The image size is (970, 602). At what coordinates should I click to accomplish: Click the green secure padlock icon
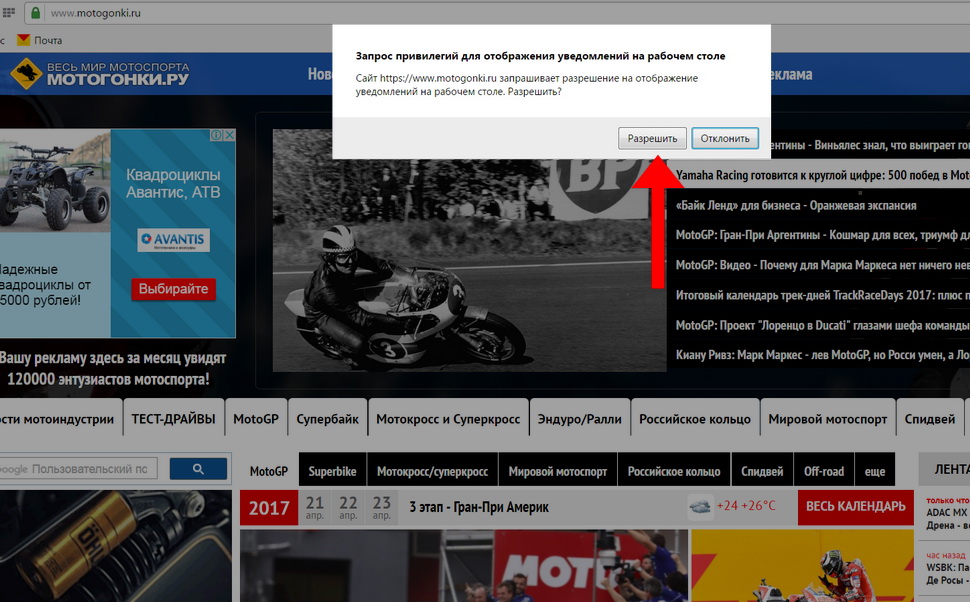click(35, 12)
